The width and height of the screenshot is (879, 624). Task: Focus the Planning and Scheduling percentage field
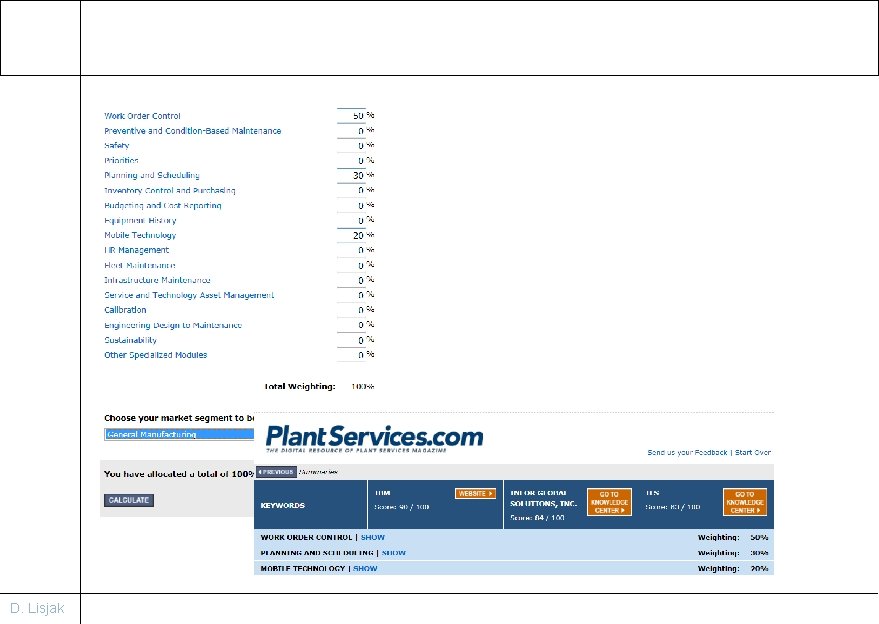pyautogui.click(x=351, y=175)
